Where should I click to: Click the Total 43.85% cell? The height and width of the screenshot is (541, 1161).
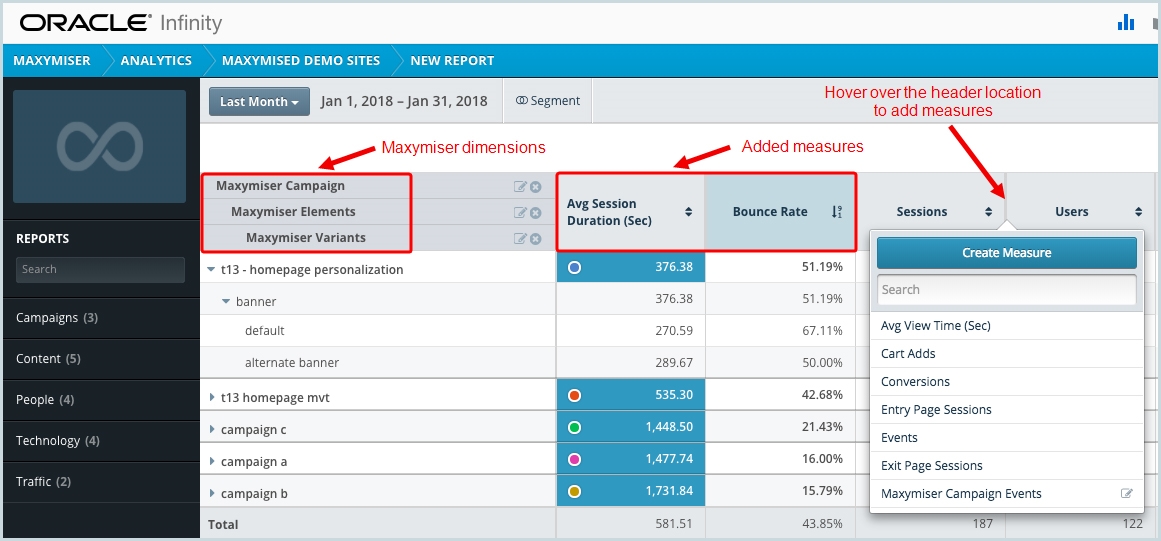click(780, 524)
